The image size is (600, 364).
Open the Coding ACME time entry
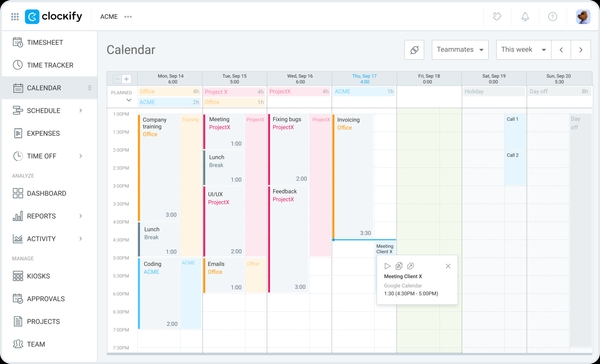tap(159, 294)
